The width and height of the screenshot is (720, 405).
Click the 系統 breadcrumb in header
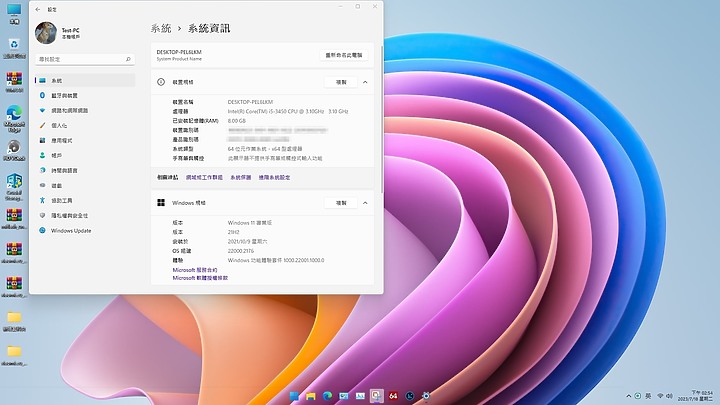click(161, 28)
